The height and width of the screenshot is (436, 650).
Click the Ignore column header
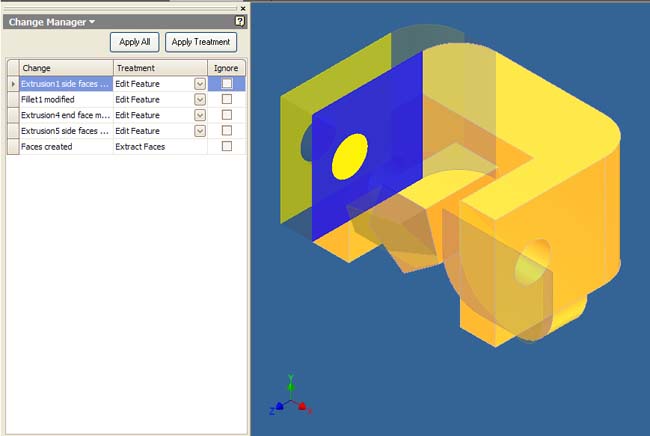coord(226,68)
